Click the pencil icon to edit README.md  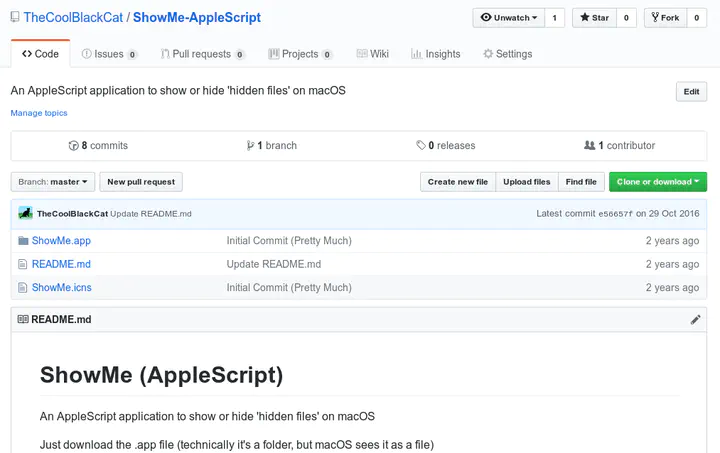(696, 320)
